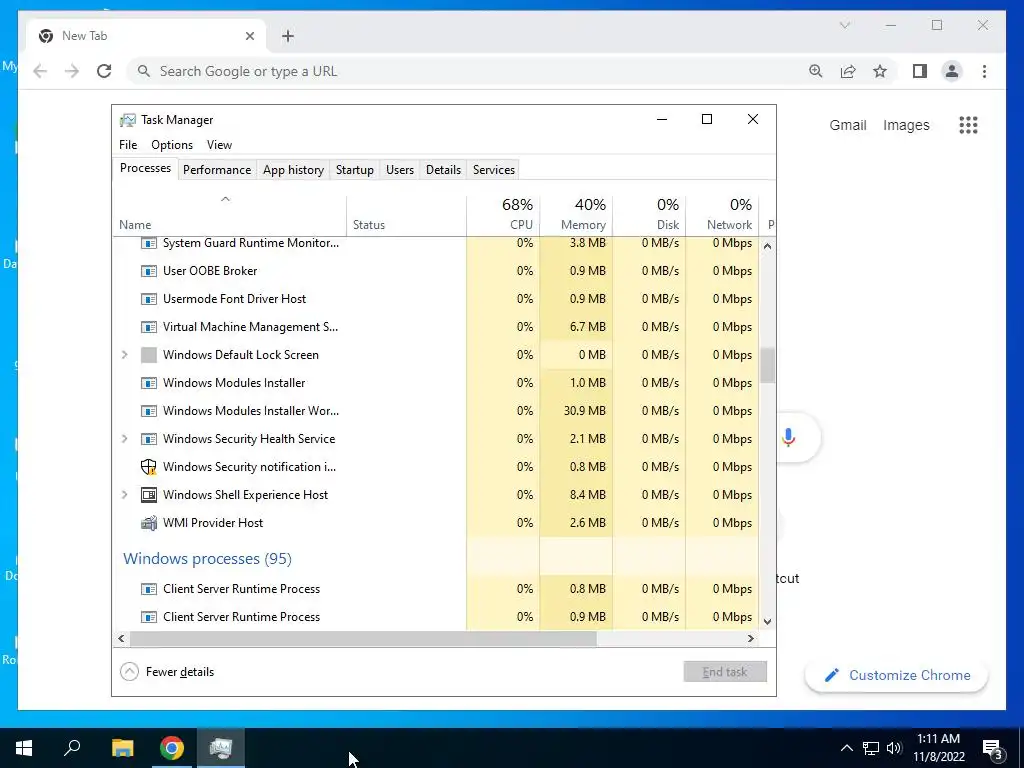1024x768 pixels.
Task: Sort processes by the Memory column
Action: click(577, 214)
